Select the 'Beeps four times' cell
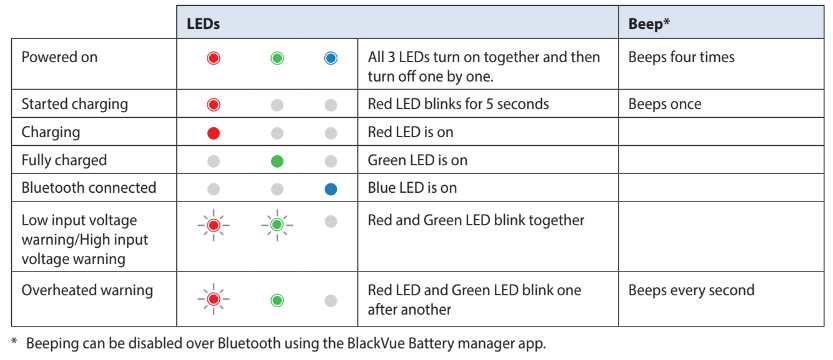The image size is (833, 360). coord(721,64)
